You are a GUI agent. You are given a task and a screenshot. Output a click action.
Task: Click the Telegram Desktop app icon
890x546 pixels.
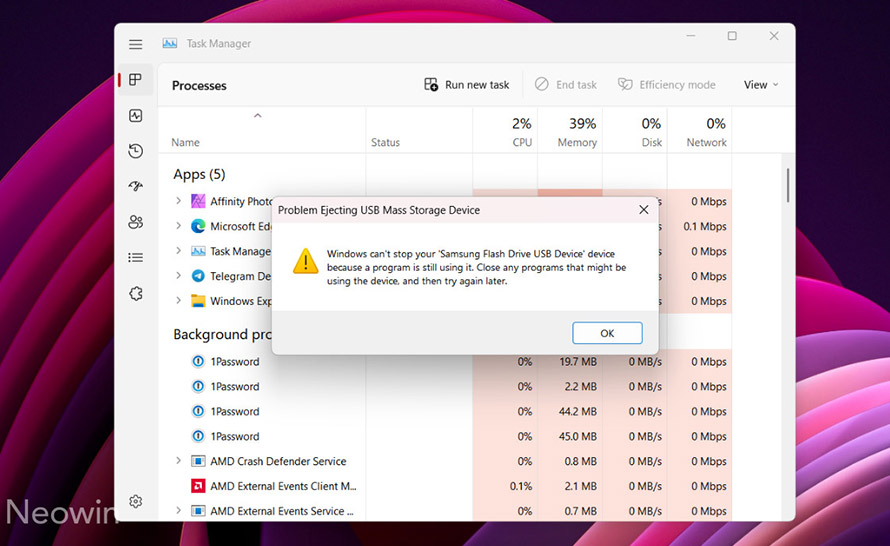tap(198, 276)
